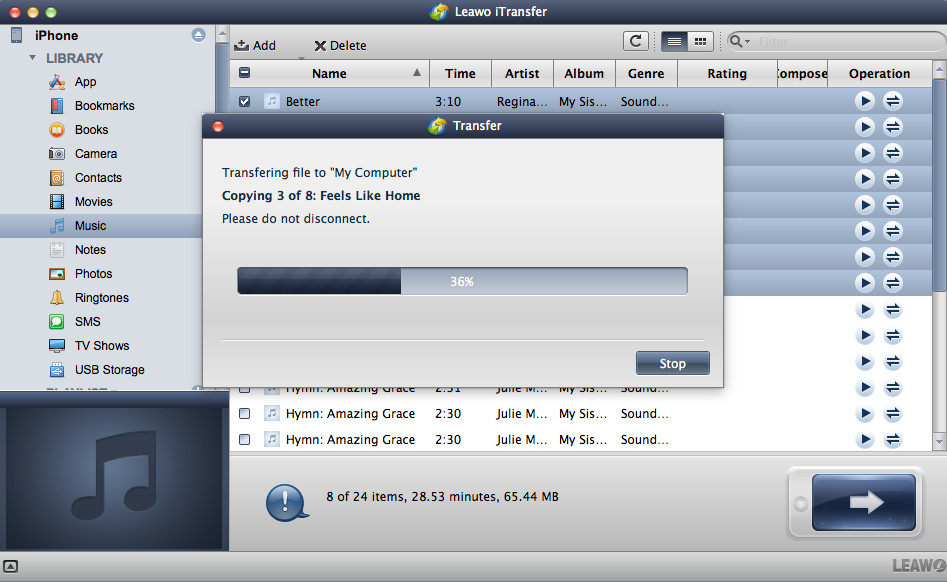The height and width of the screenshot is (582, 947).
Task: Uncheck the Better song checkbox
Action: pos(245,101)
